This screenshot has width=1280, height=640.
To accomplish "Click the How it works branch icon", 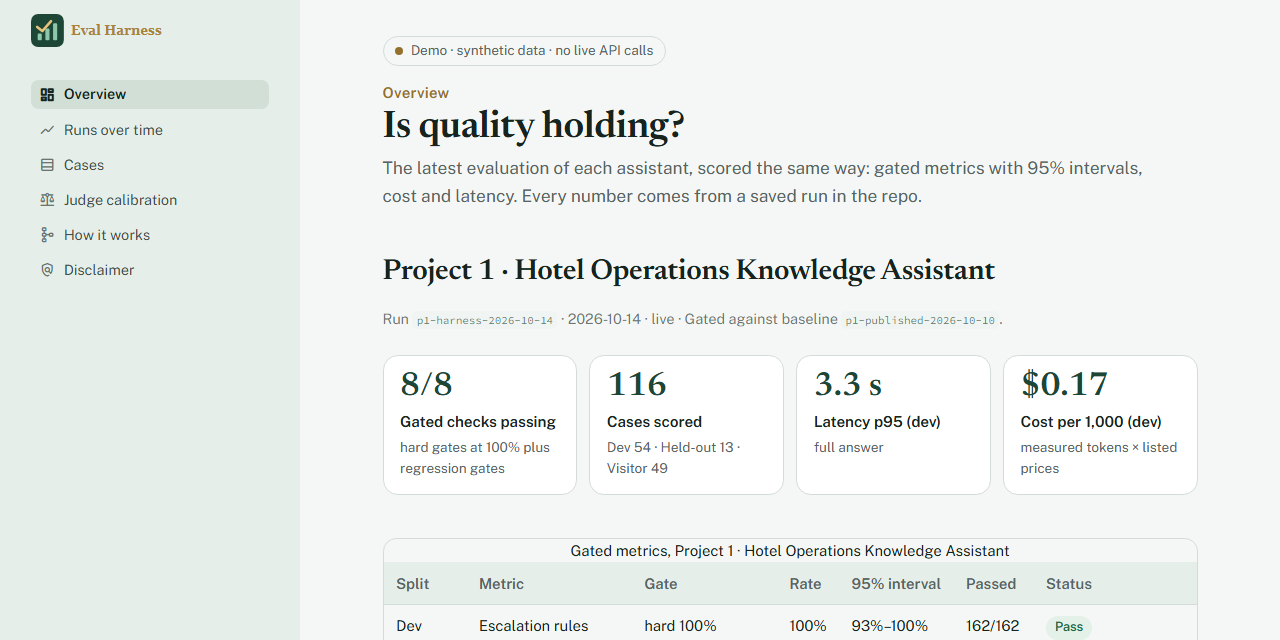I will [x=47, y=235].
